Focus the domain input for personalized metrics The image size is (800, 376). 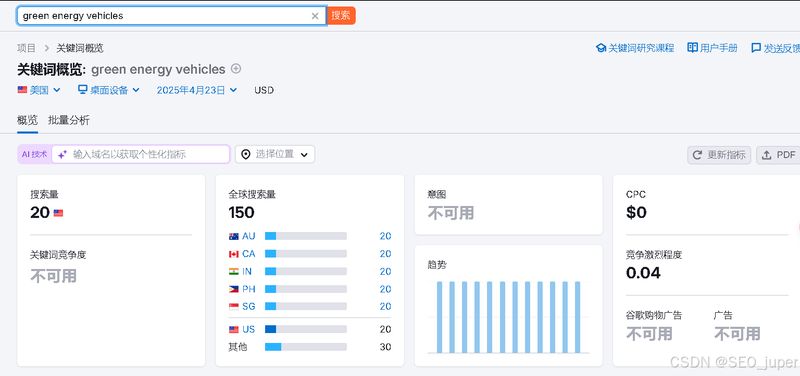pos(141,154)
